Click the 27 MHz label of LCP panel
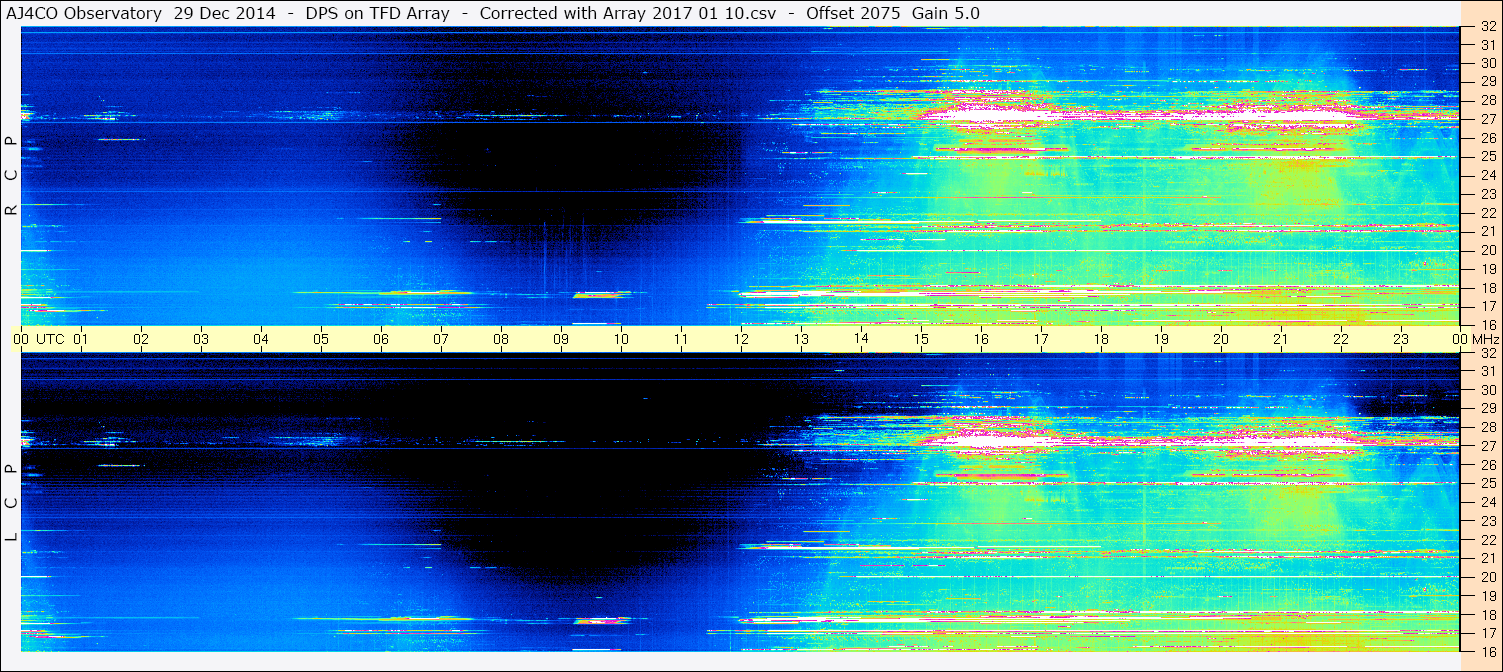Viewport: 1503px width, 672px height. [1487, 446]
